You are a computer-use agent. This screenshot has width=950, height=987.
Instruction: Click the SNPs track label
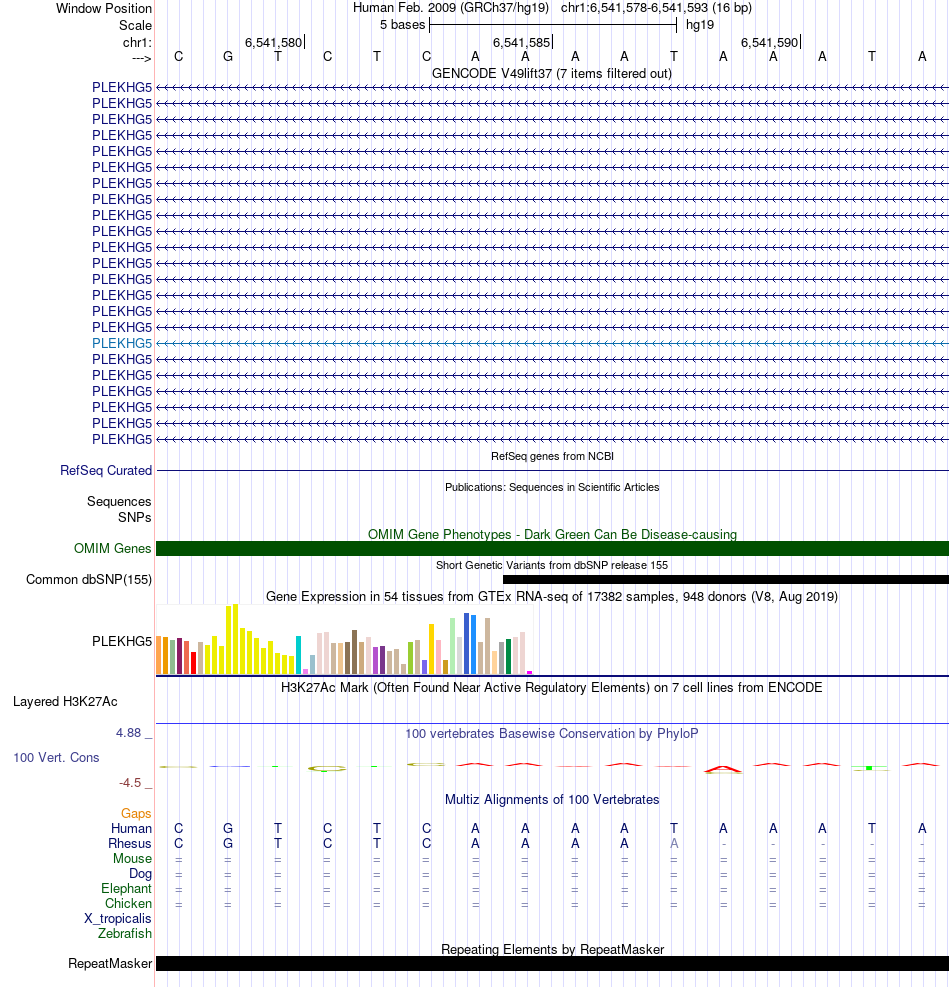pos(135,517)
